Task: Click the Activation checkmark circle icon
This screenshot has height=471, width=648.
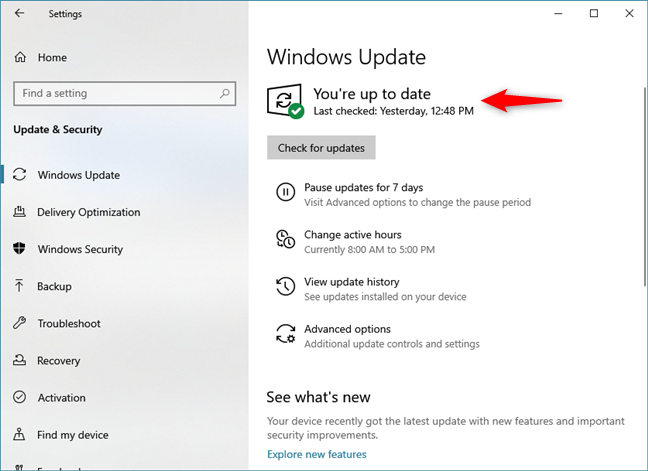Action: (19, 397)
